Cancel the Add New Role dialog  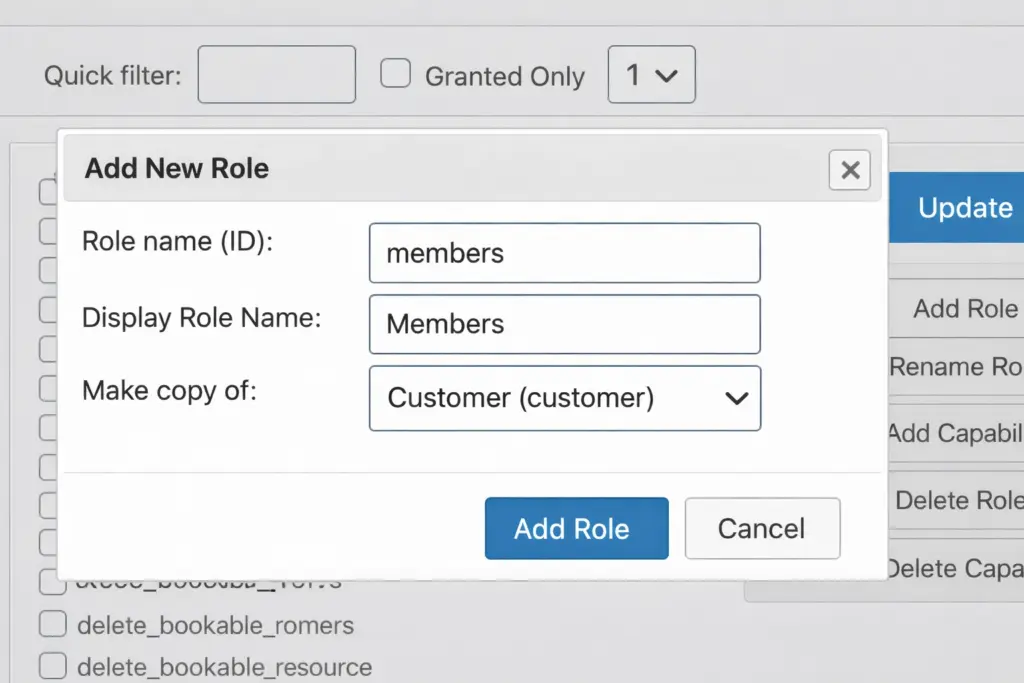[x=762, y=528]
